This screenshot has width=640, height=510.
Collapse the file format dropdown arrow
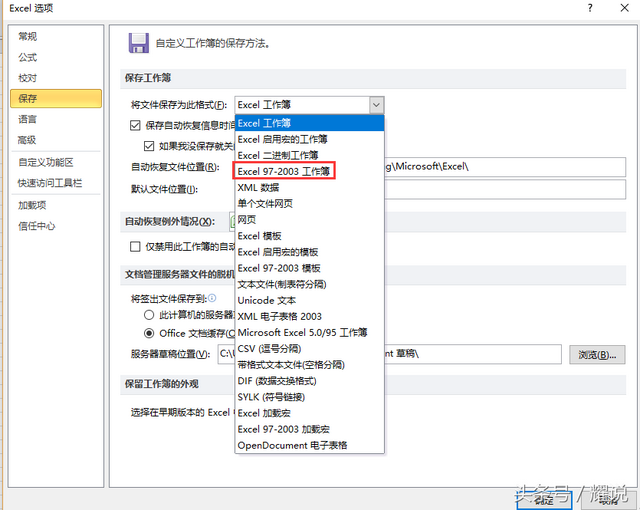pos(376,105)
